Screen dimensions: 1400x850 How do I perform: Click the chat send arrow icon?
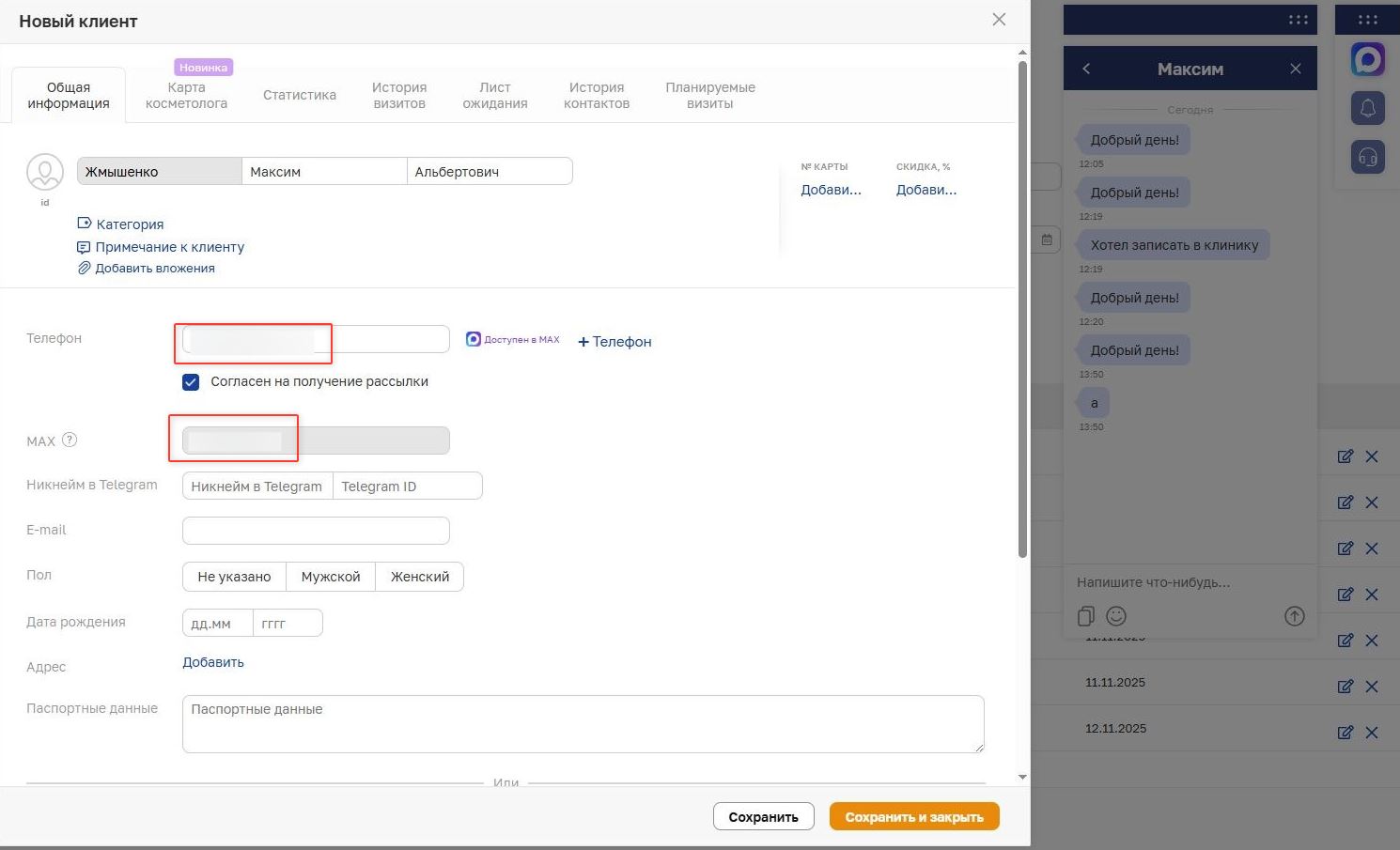click(1294, 616)
